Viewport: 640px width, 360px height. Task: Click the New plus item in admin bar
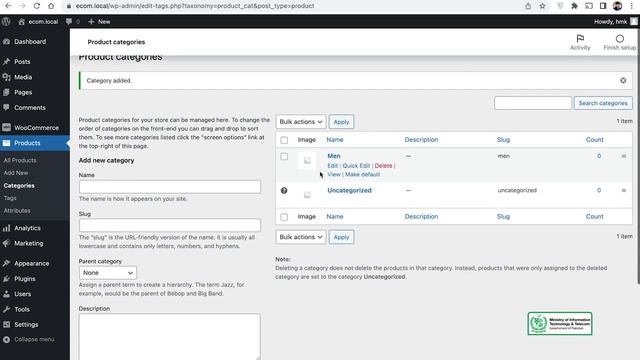click(99, 22)
